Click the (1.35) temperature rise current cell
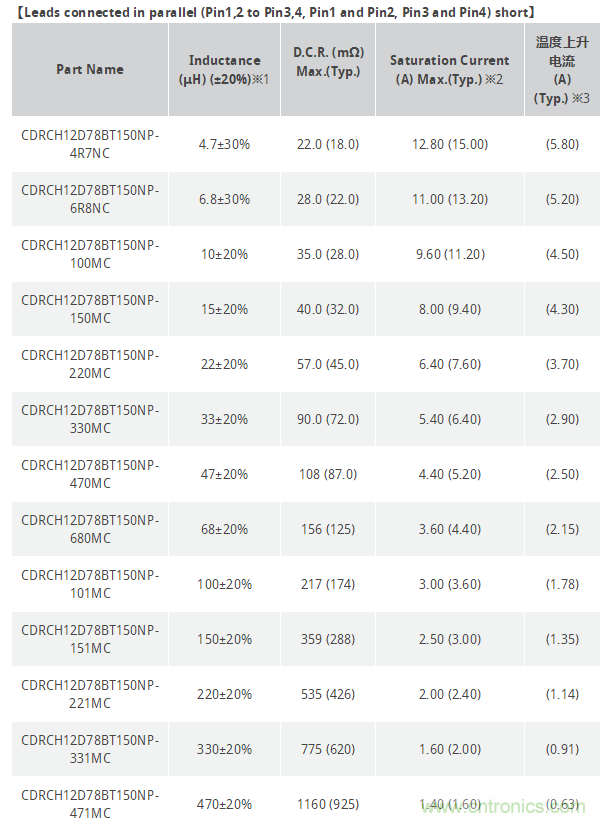Screen dimensions: 605x822 (x=562, y=639)
